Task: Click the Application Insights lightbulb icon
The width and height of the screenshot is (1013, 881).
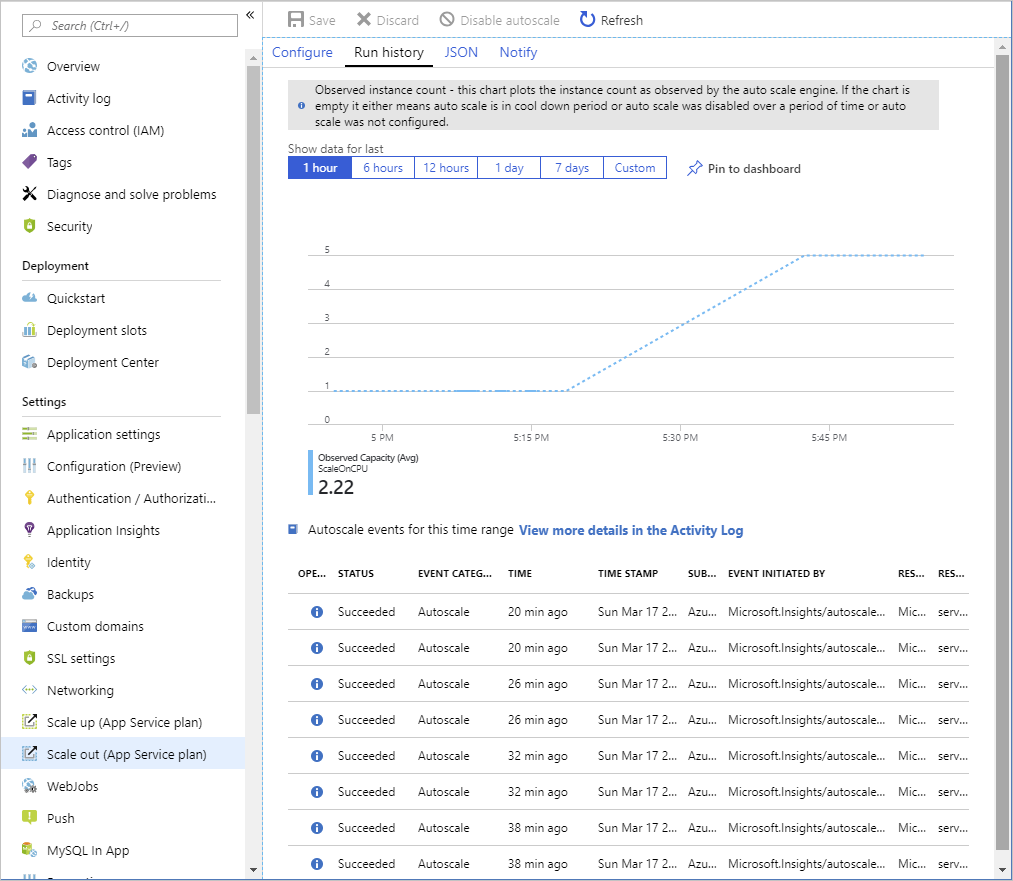Action: (x=29, y=530)
